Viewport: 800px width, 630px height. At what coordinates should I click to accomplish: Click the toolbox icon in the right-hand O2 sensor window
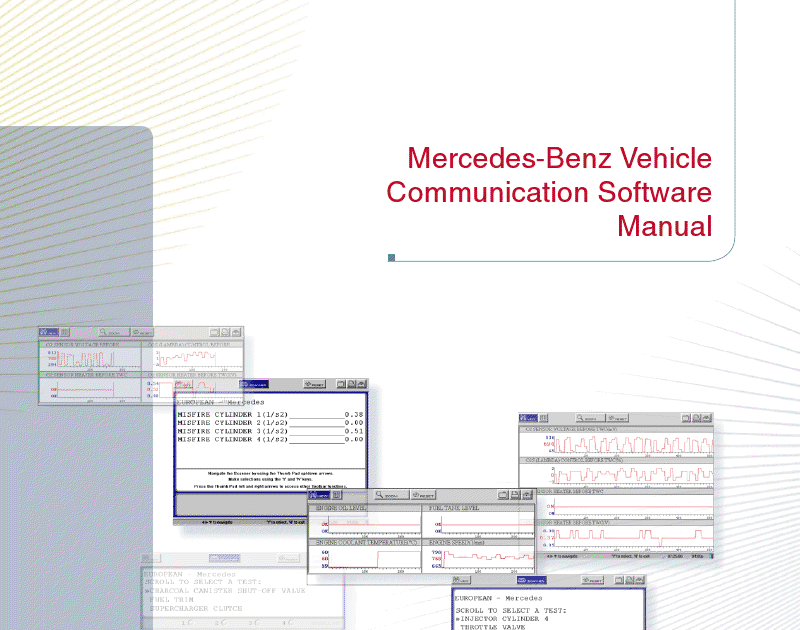click(707, 418)
